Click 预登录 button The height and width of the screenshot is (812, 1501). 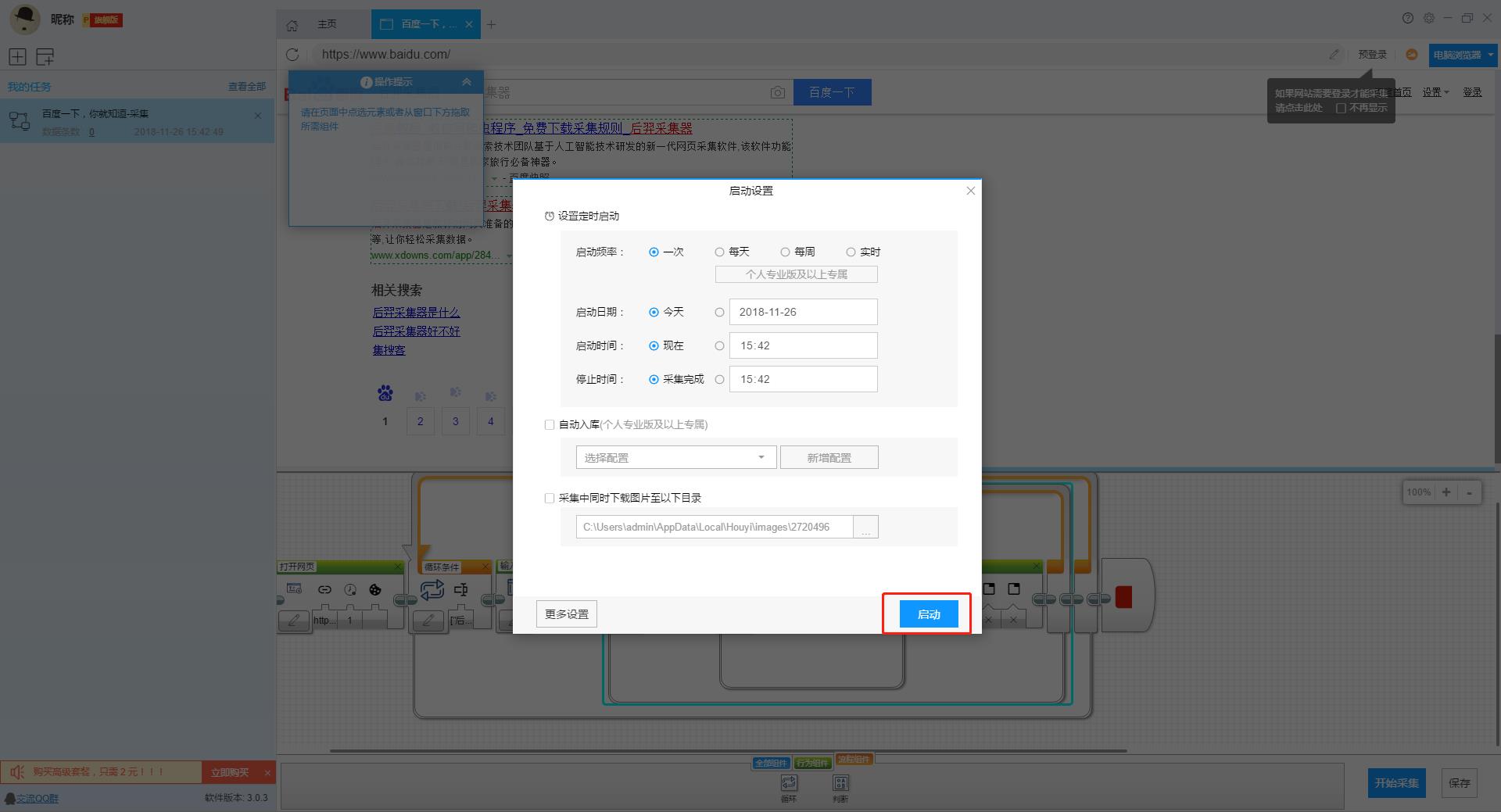[x=1372, y=55]
